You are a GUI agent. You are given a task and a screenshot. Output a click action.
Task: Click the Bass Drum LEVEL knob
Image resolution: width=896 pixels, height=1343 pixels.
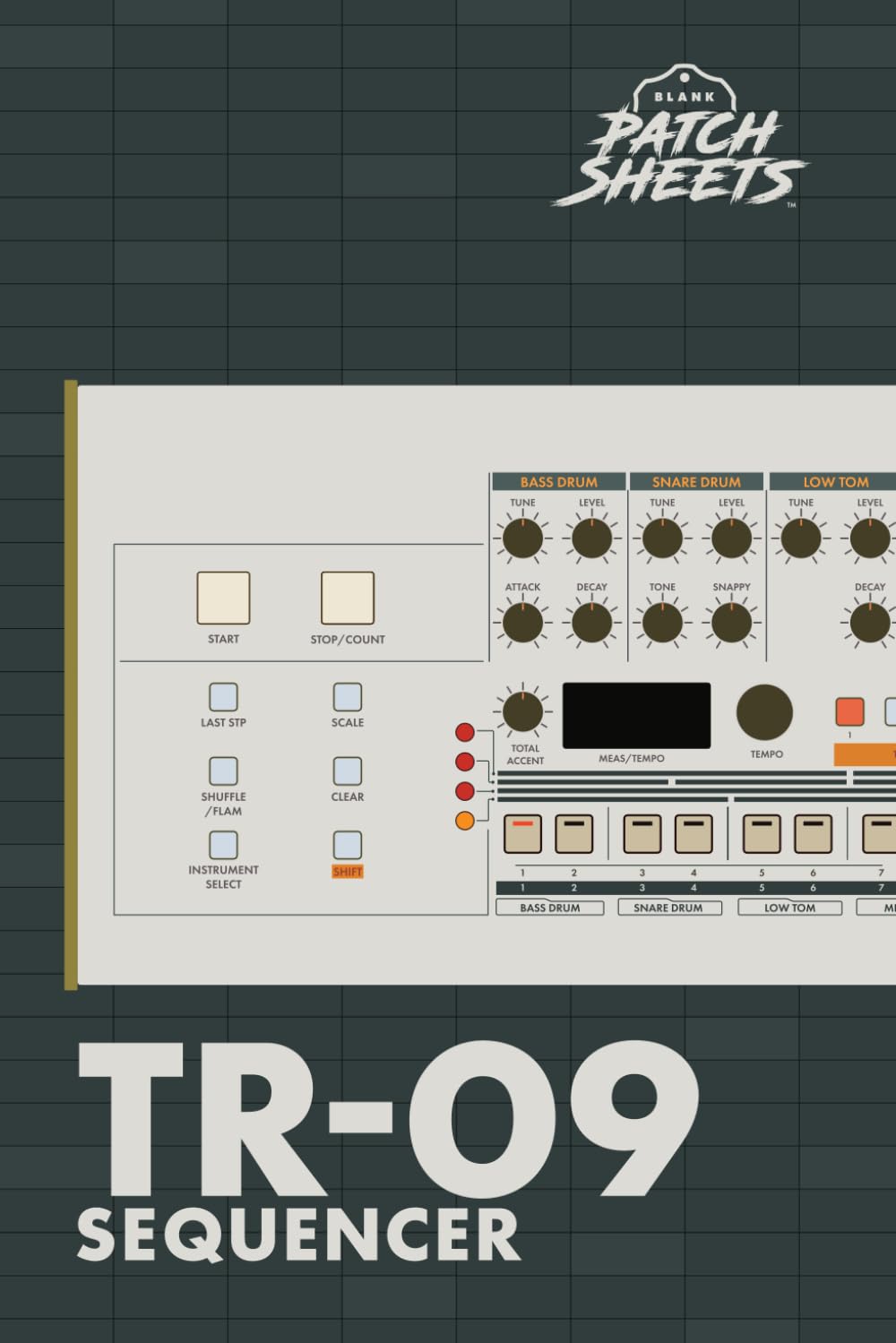[591, 539]
